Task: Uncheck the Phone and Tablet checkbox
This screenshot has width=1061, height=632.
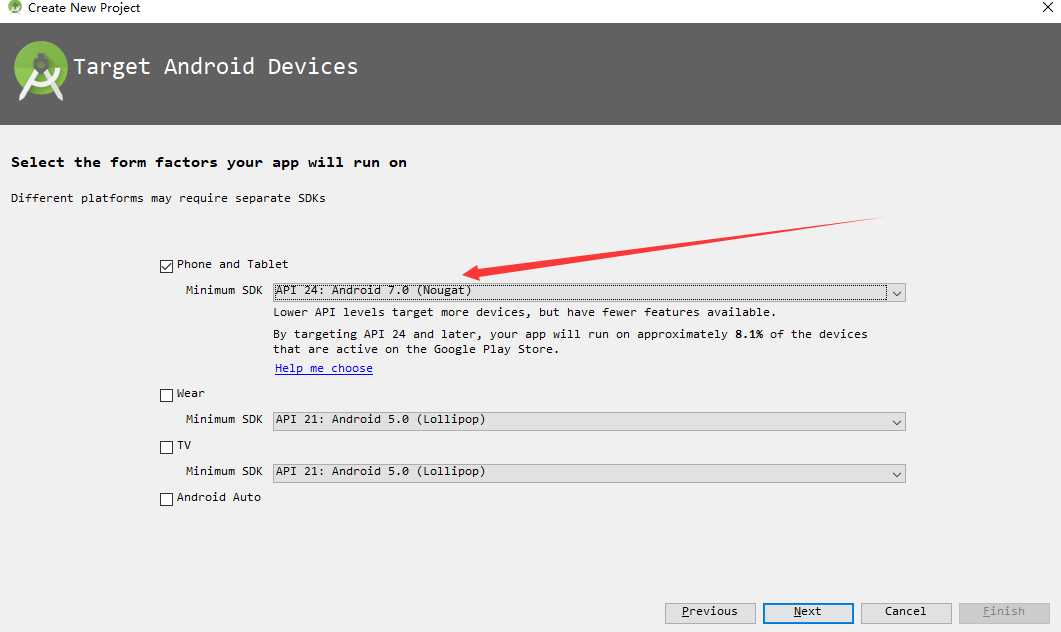Action: click(x=166, y=266)
